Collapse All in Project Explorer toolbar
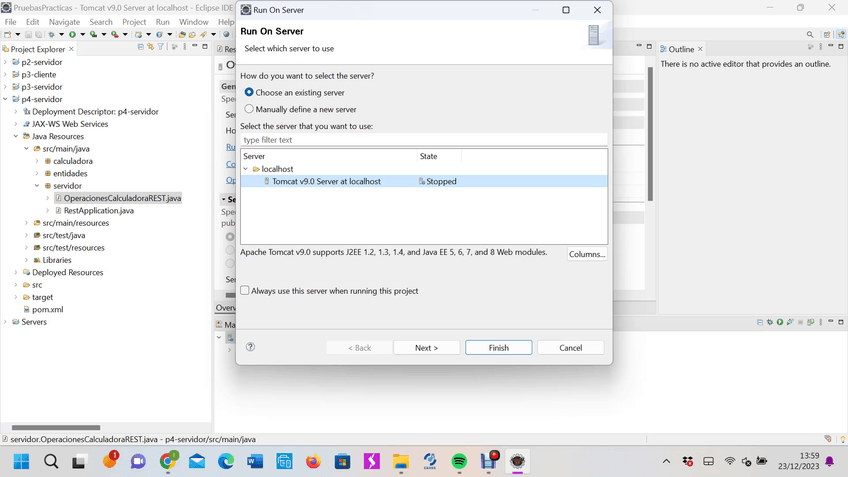 (x=141, y=47)
